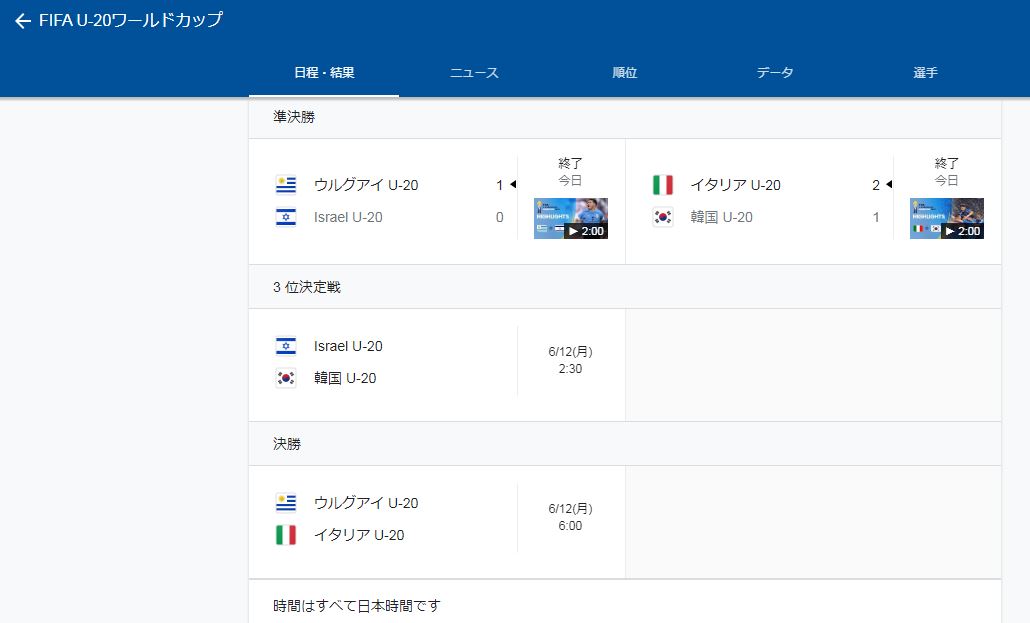Open ウルグアイ U-20 team in semifinal
Viewport: 1030px width, 623px height.
point(366,185)
